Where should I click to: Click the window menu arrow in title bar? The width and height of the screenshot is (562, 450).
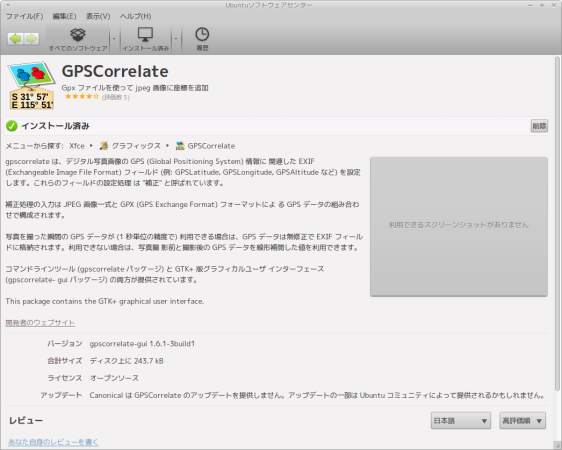[8, 5]
